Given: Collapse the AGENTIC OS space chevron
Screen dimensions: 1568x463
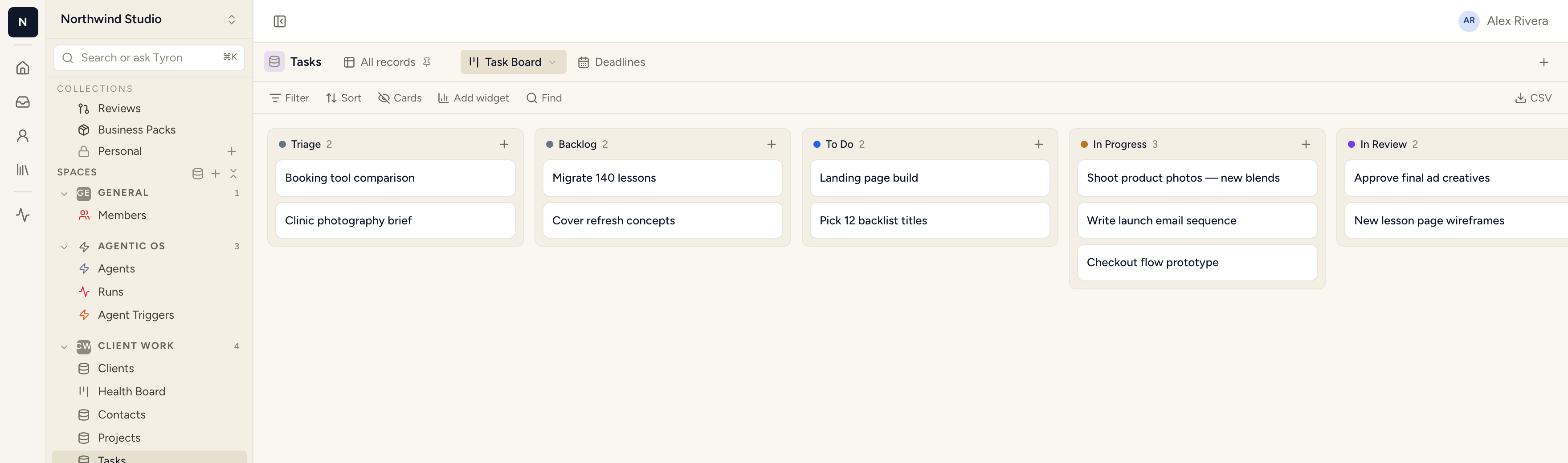Looking at the screenshot, I should pyautogui.click(x=64, y=247).
